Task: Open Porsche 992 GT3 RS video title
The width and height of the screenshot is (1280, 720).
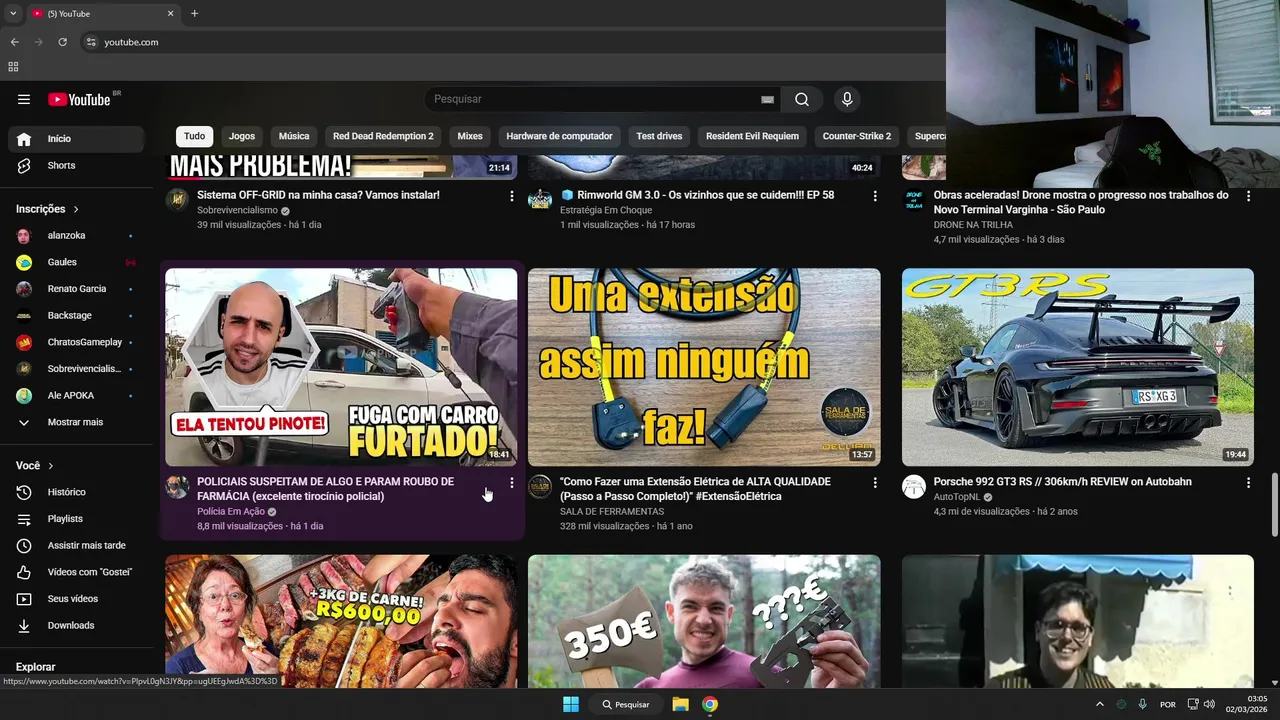Action: pyautogui.click(x=1063, y=482)
